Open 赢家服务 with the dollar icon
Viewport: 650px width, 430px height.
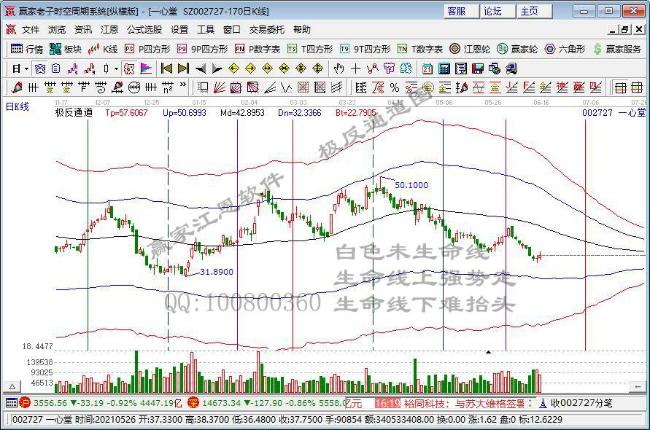(617, 49)
